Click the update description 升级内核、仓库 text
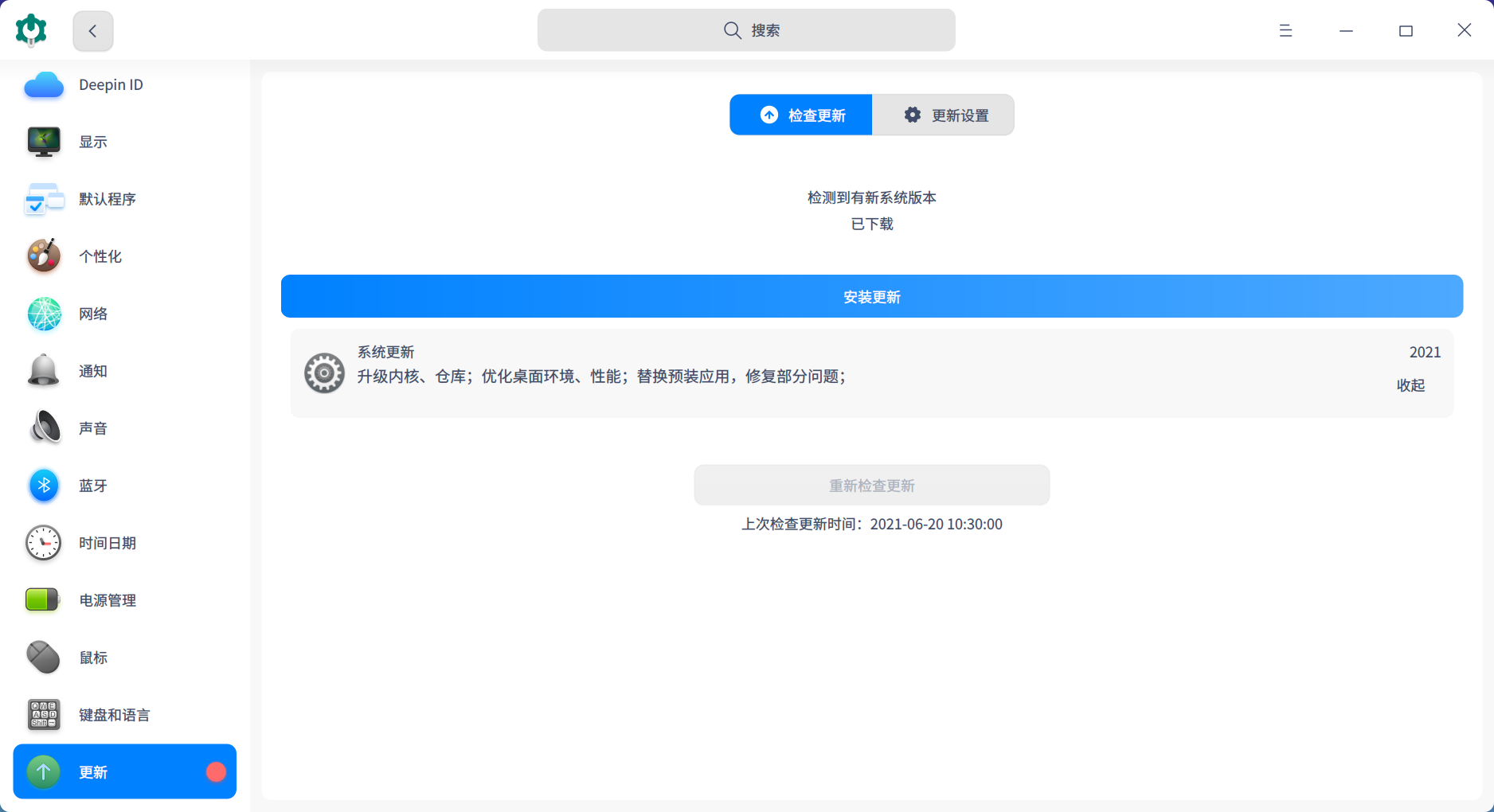1494x812 pixels. coord(601,376)
